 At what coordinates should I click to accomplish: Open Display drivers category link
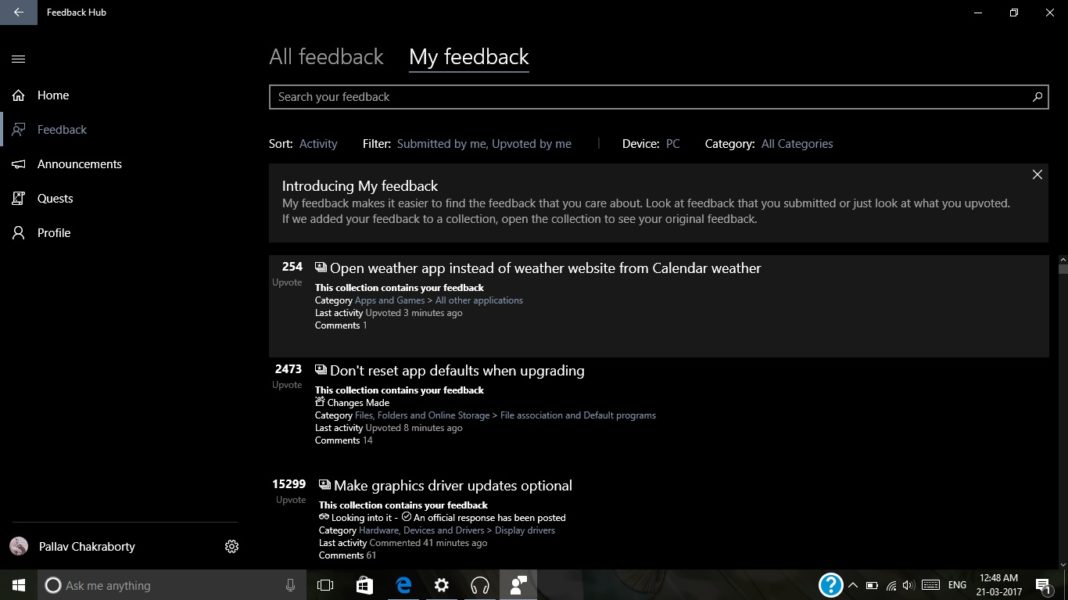coord(524,530)
